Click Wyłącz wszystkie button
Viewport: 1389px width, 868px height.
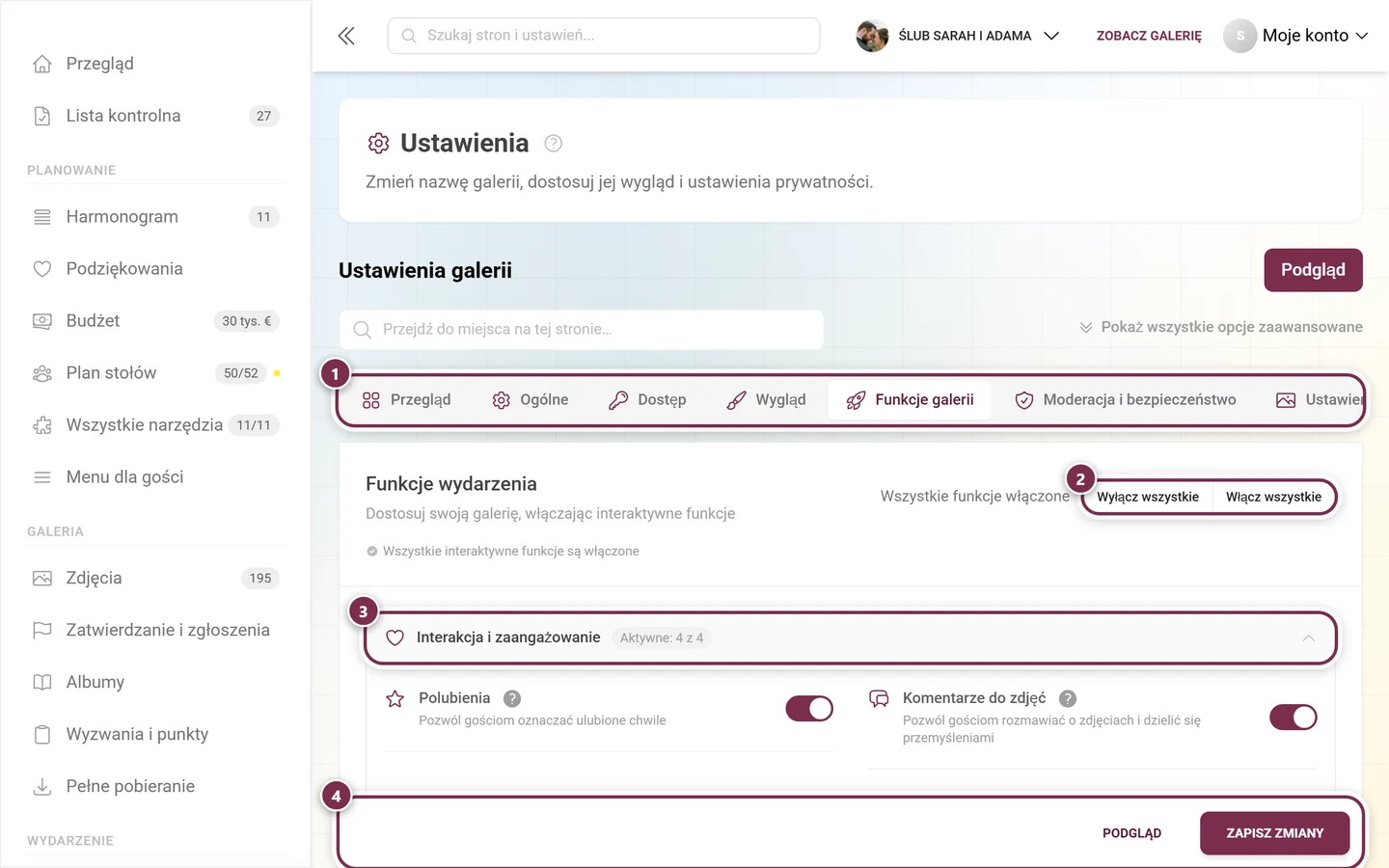tap(1148, 497)
